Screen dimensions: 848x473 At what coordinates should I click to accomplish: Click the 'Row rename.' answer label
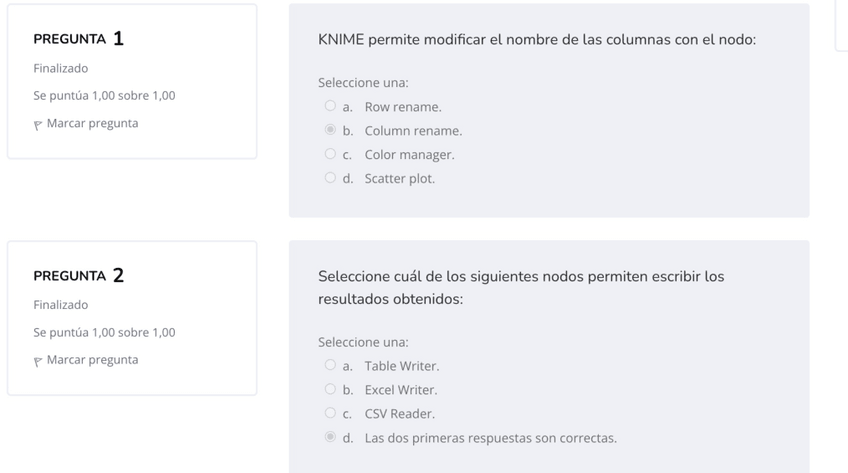pyautogui.click(x=403, y=107)
